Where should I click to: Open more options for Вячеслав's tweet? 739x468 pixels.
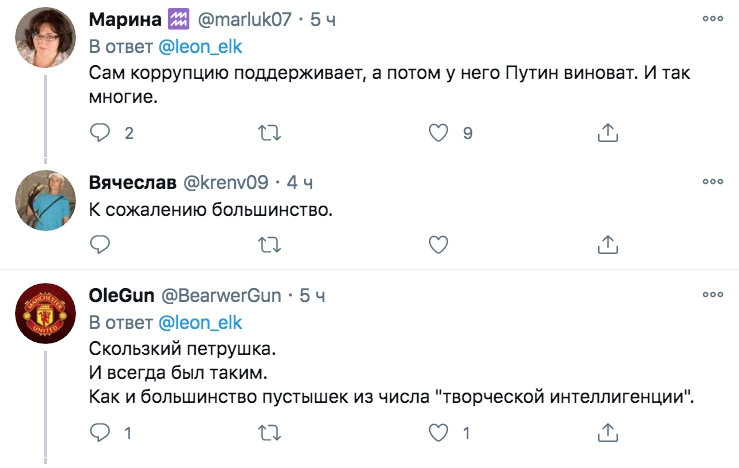point(712,181)
